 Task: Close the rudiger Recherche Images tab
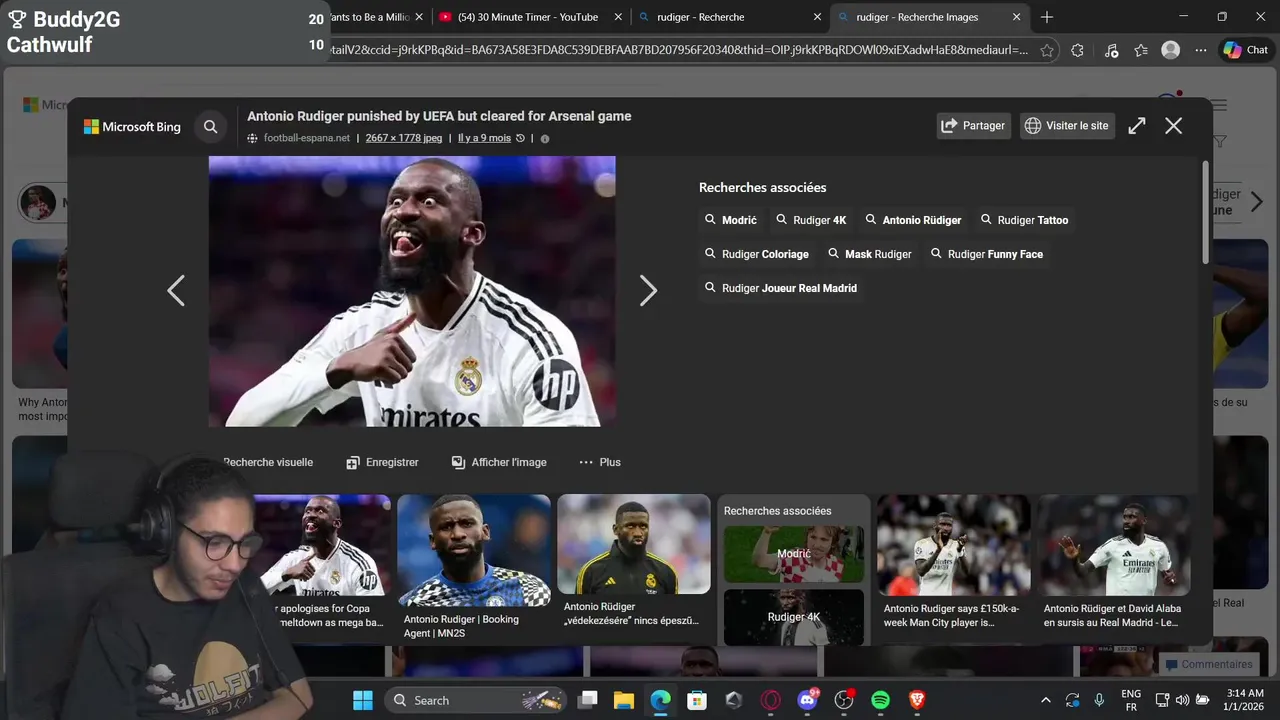1017,17
